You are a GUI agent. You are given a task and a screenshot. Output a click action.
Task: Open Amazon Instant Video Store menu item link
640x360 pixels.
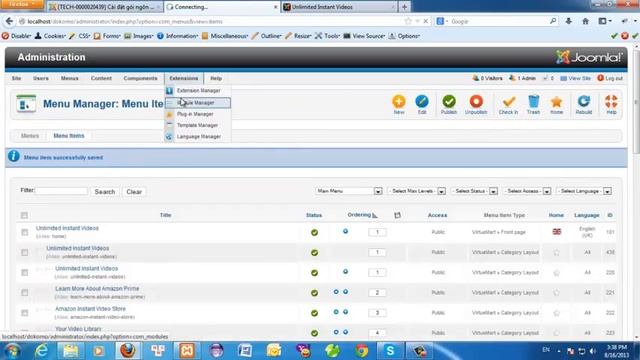pyautogui.click(x=90, y=309)
